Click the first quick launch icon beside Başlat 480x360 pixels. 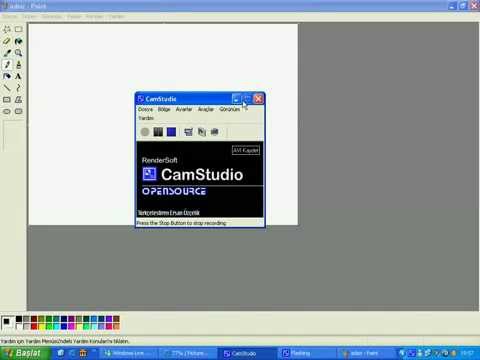(61, 353)
